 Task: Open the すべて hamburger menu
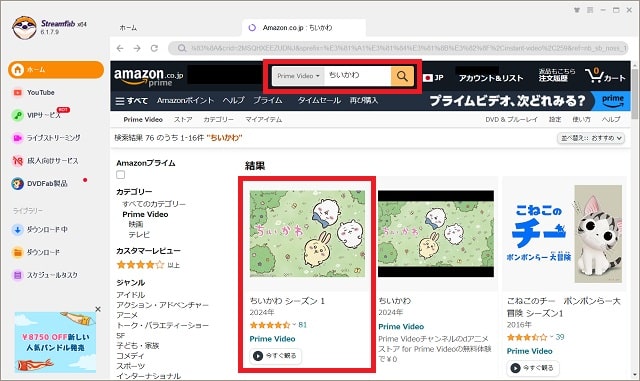pos(131,100)
